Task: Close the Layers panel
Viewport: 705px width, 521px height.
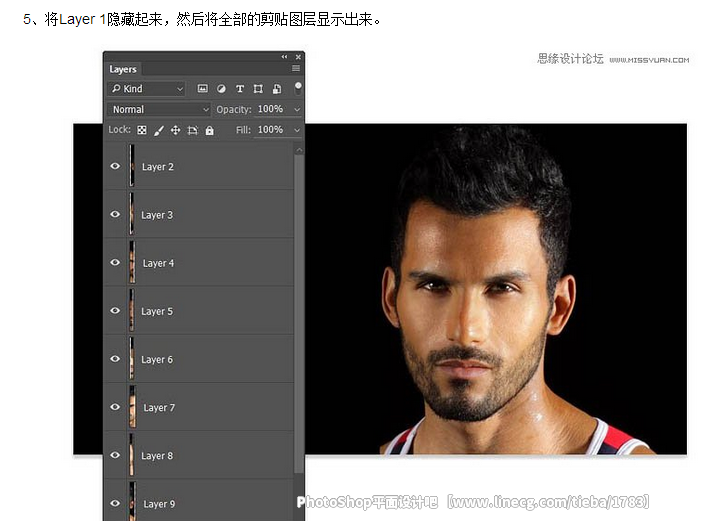Action: pos(298,57)
